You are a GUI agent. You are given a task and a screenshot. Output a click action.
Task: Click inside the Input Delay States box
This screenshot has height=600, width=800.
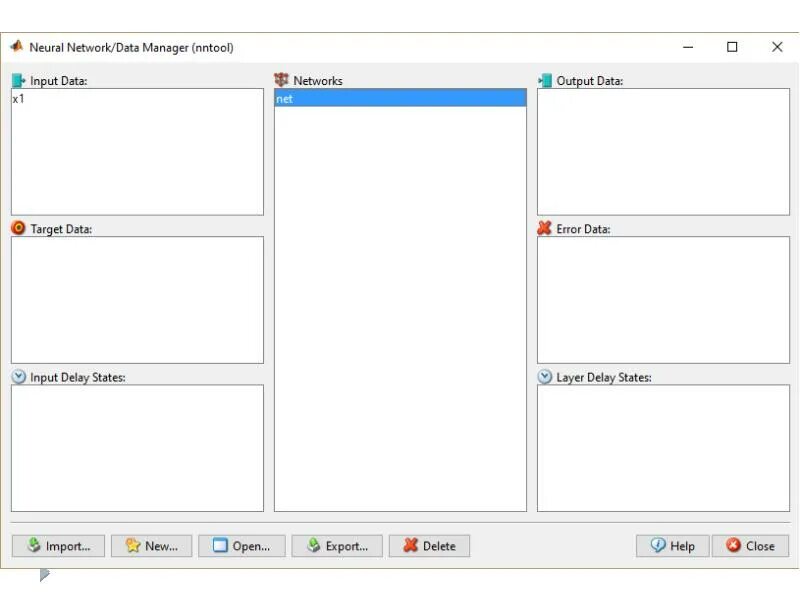137,448
